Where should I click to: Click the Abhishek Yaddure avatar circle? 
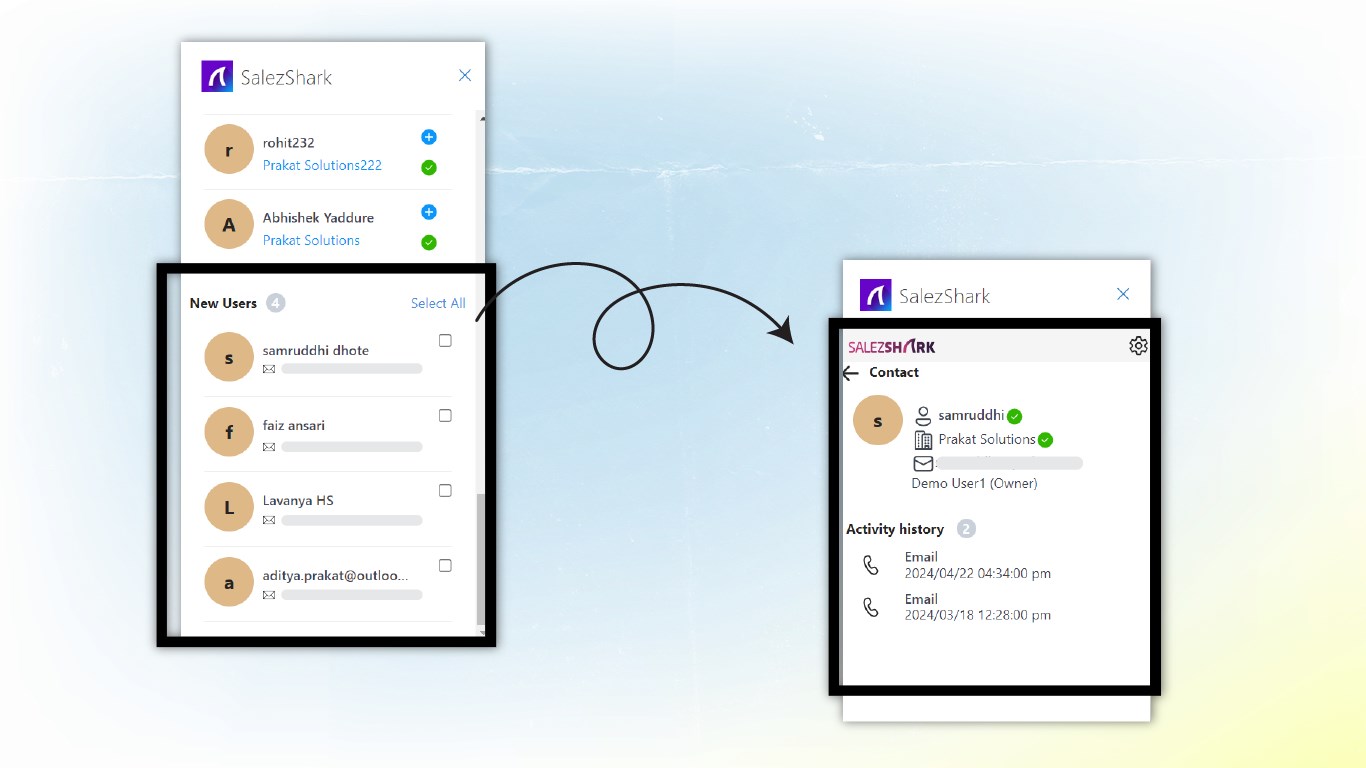pos(229,225)
